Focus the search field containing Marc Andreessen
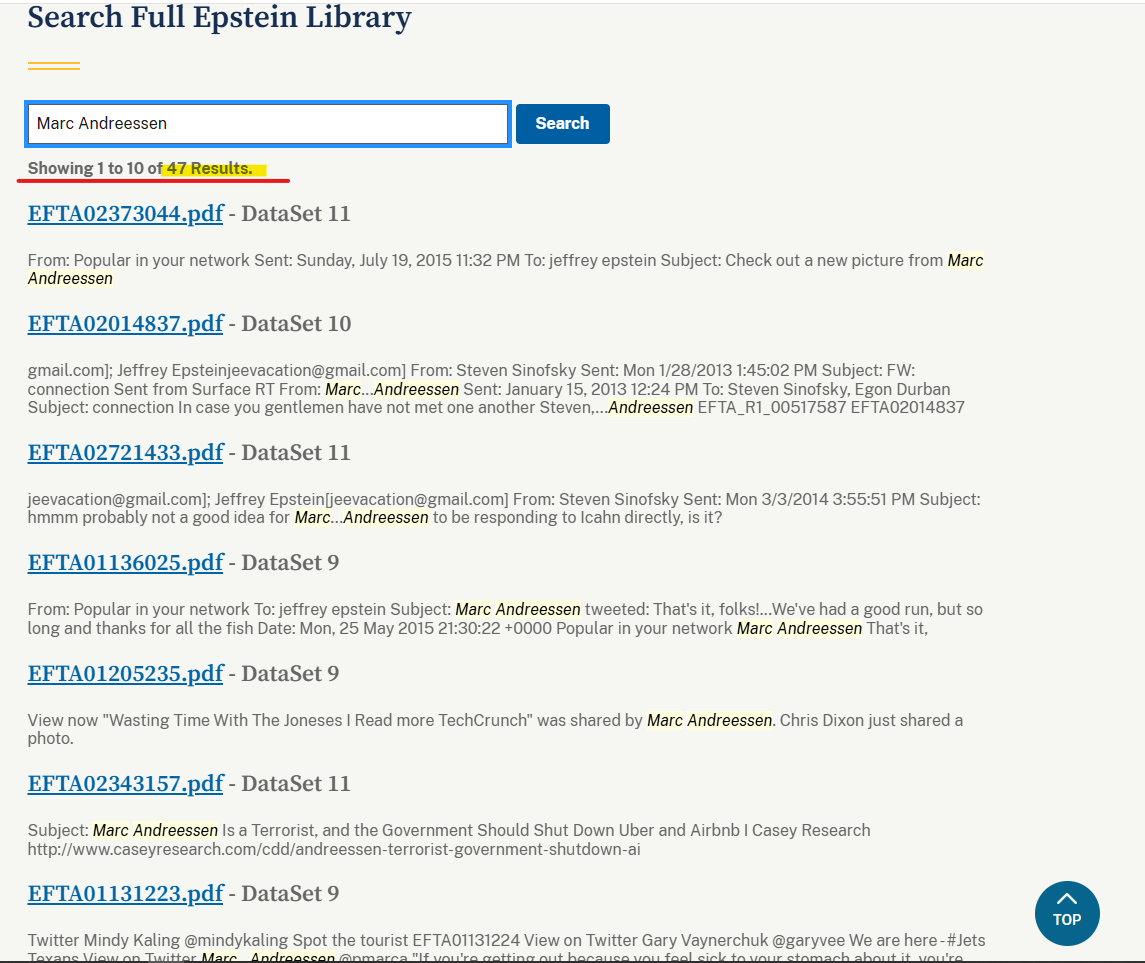The image size is (1145, 963). click(267, 124)
